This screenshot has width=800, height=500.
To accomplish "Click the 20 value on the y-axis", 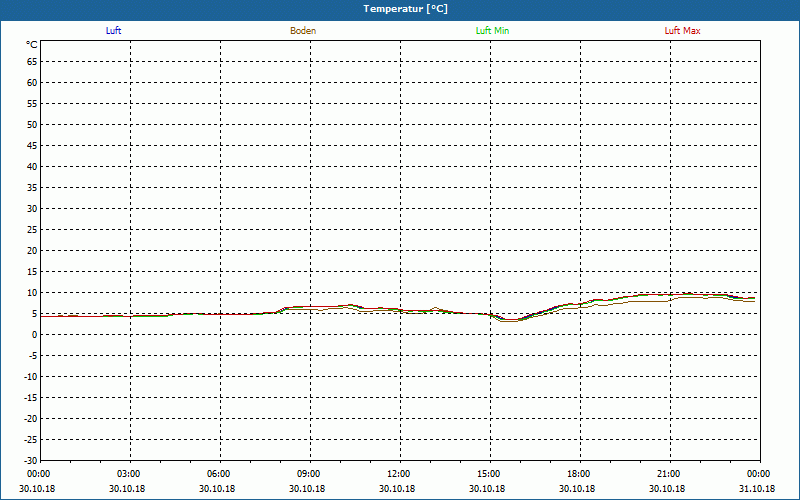I will (32, 251).
